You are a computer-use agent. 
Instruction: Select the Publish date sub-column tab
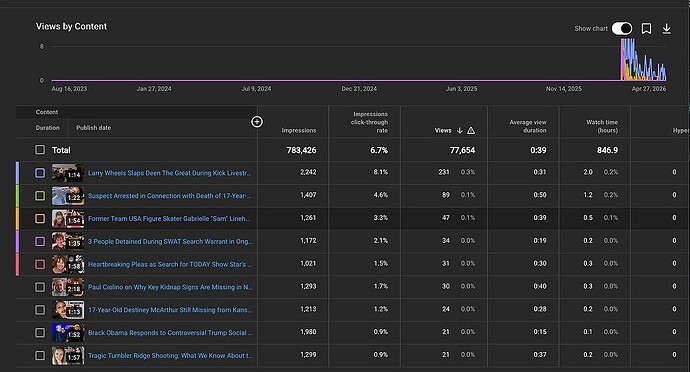coord(94,128)
